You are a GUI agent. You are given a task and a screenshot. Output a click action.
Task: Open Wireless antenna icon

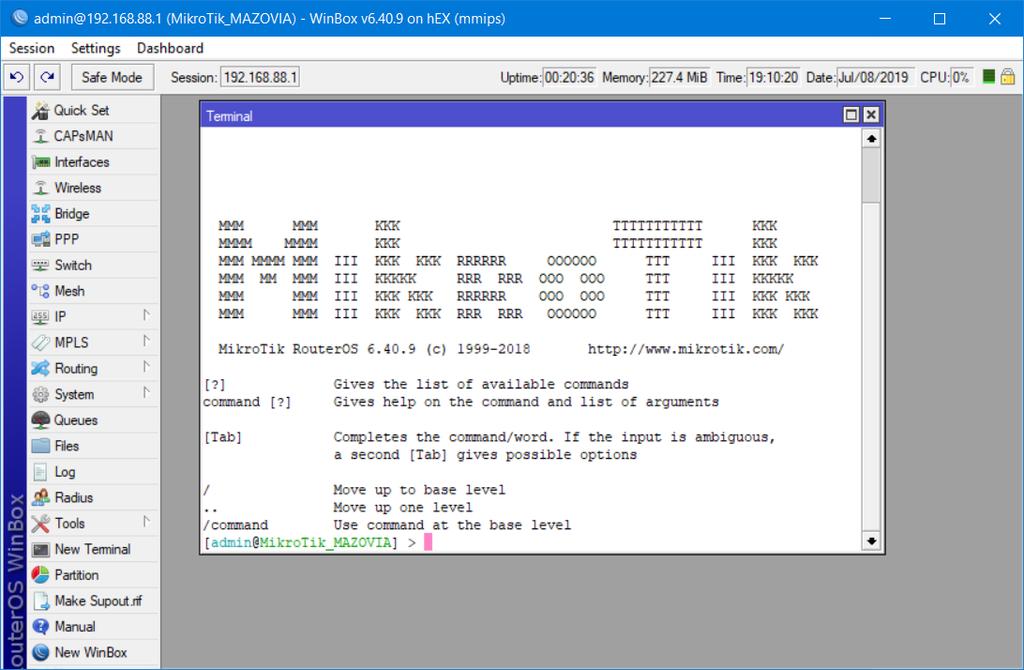(40, 187)
